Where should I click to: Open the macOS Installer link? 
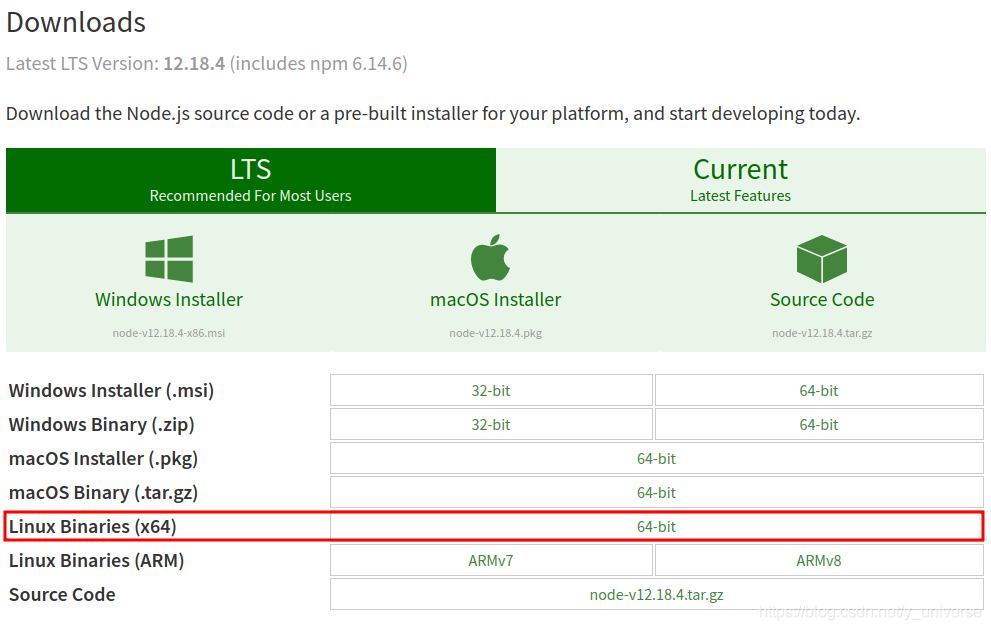click(496, 300)
